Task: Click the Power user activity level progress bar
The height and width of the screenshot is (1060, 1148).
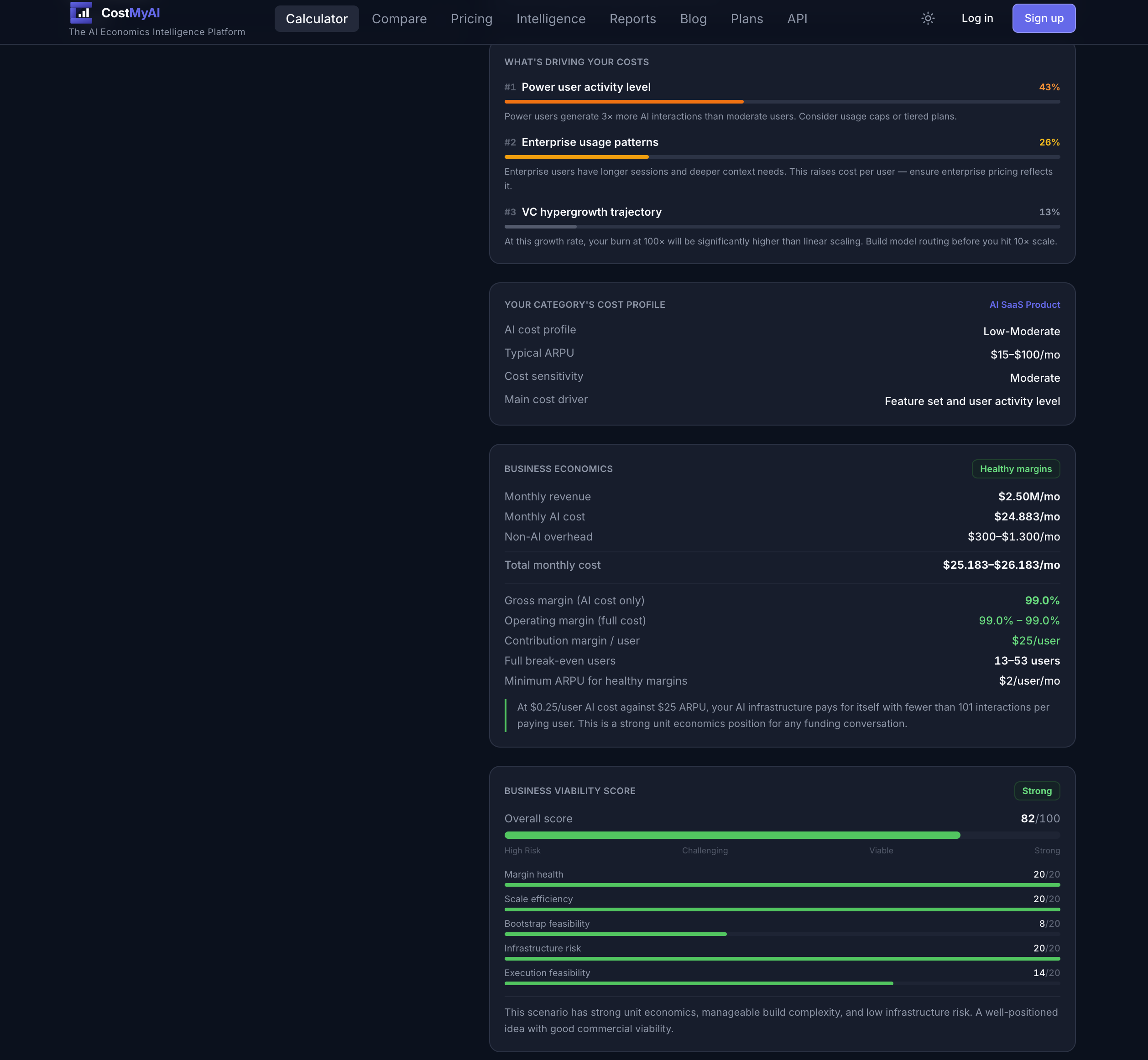Action: (782, 102)
